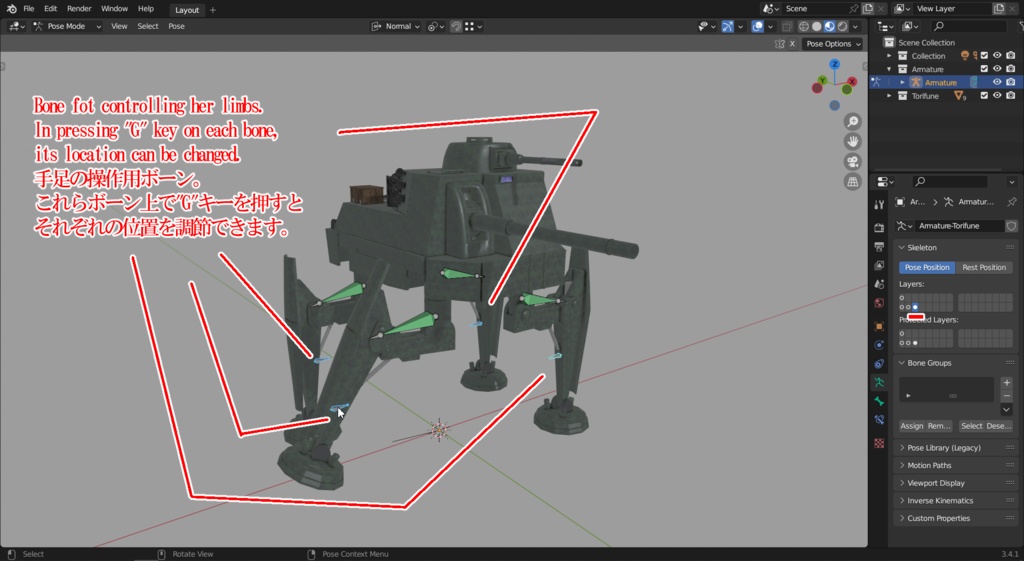Open the Render properties tab
The image size is (1024, 561).
click(x=879, y=228)
